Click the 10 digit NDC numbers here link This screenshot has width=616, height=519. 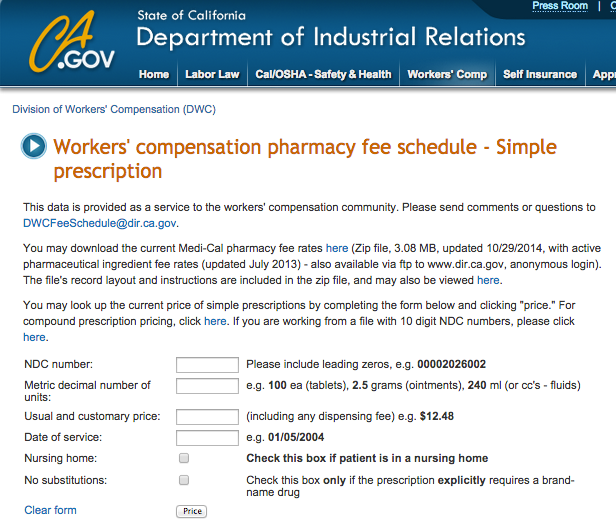coord(34,337)
